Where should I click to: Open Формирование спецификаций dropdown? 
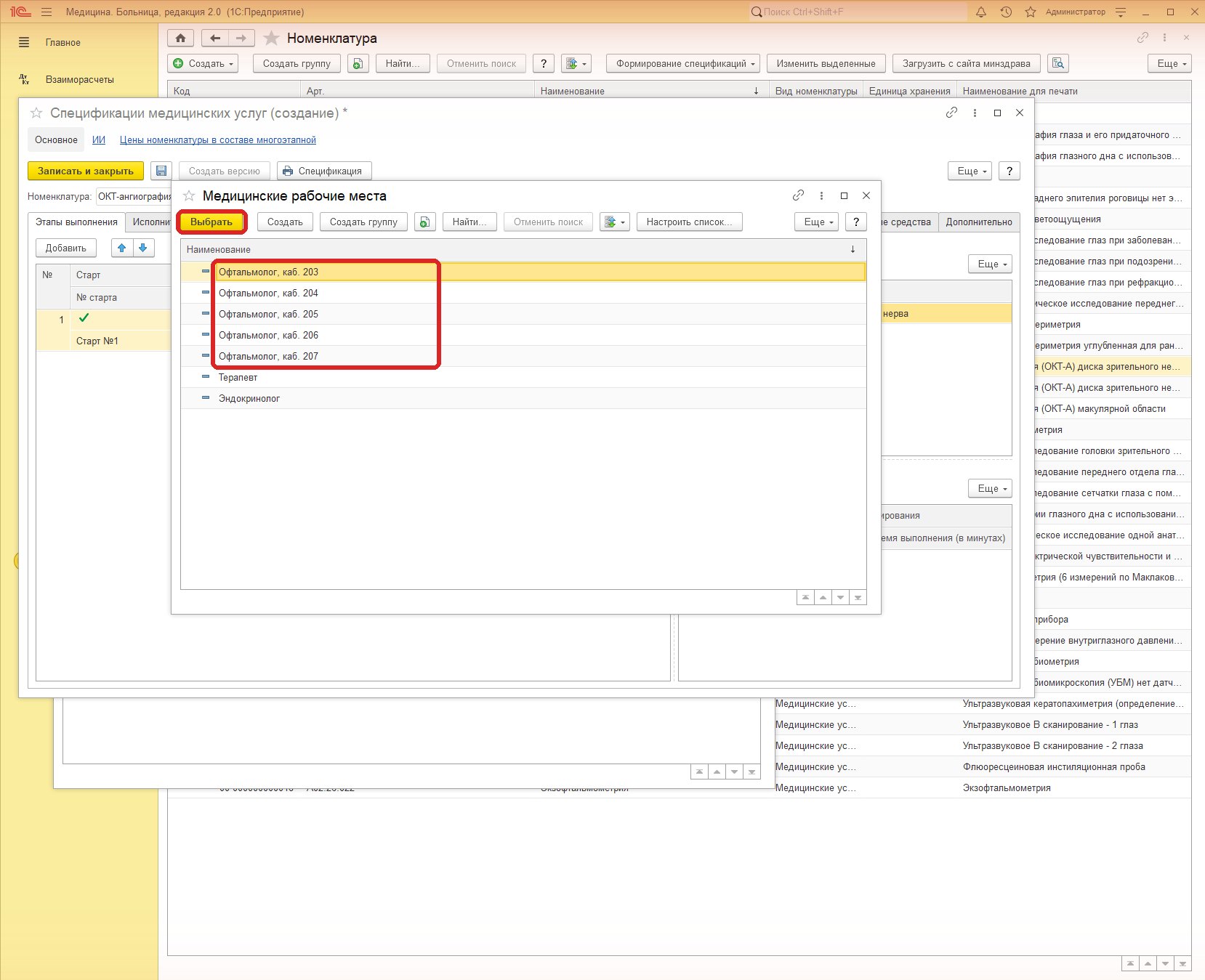coord(683,63)
